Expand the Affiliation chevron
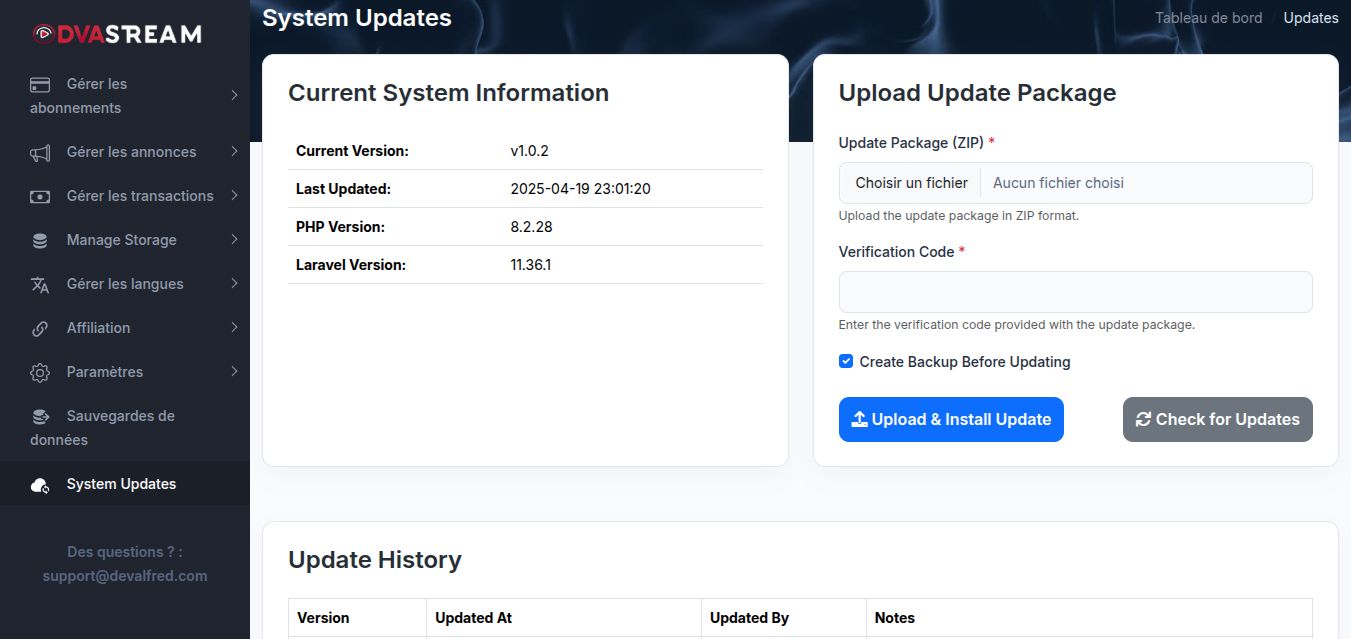The image size is (1351, 639). coord(234,327)
